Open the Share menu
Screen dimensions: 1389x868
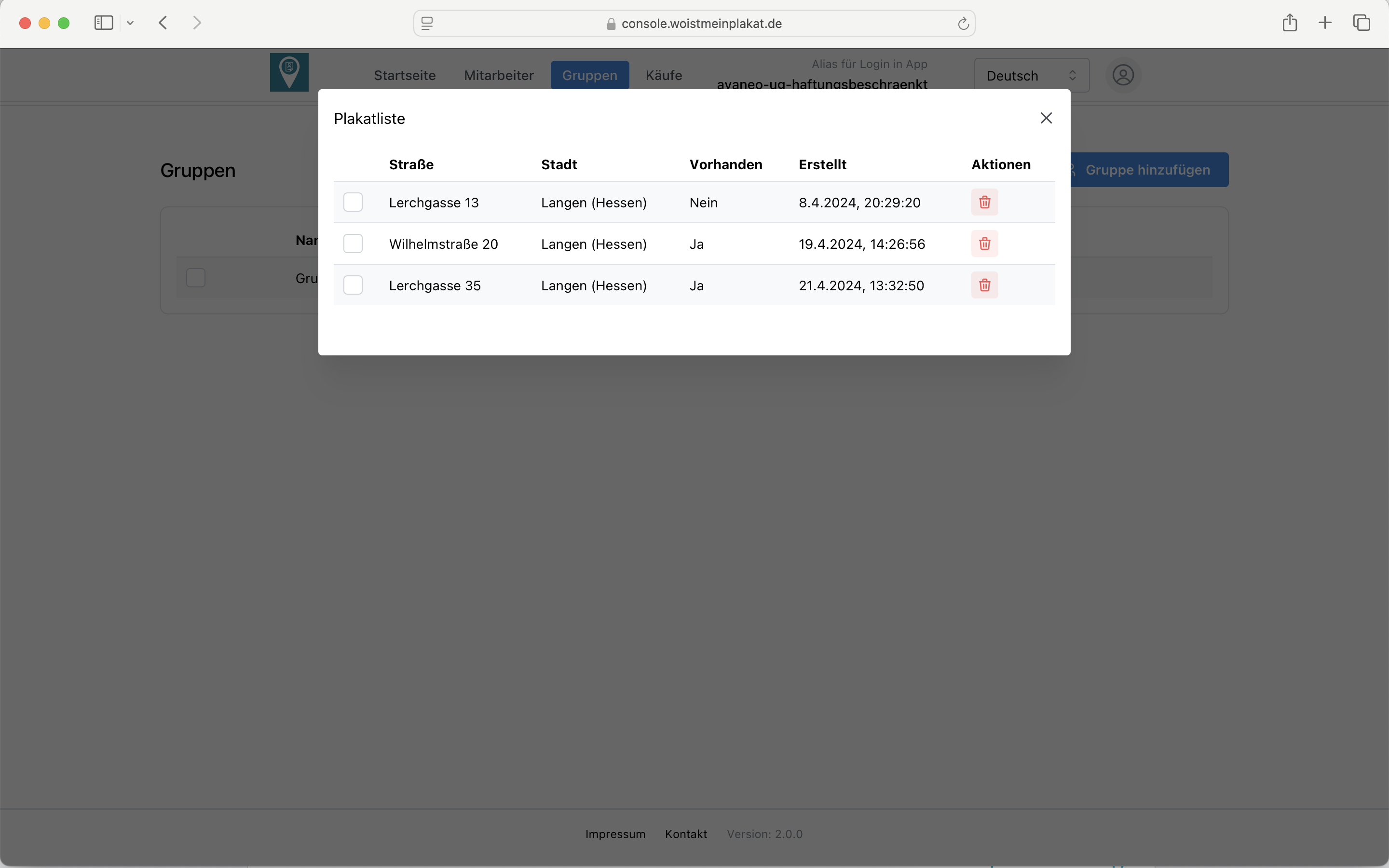point(1290,23)
